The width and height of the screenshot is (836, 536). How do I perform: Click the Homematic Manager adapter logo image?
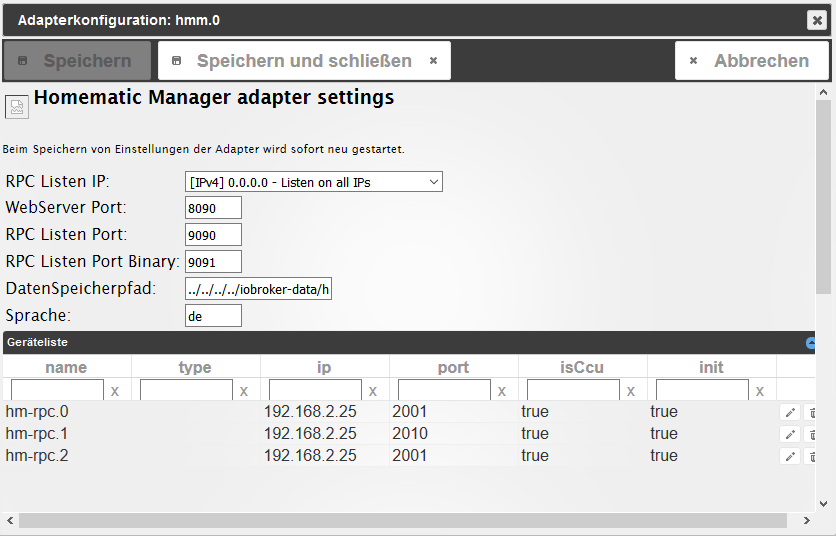(x=17, y=107)
